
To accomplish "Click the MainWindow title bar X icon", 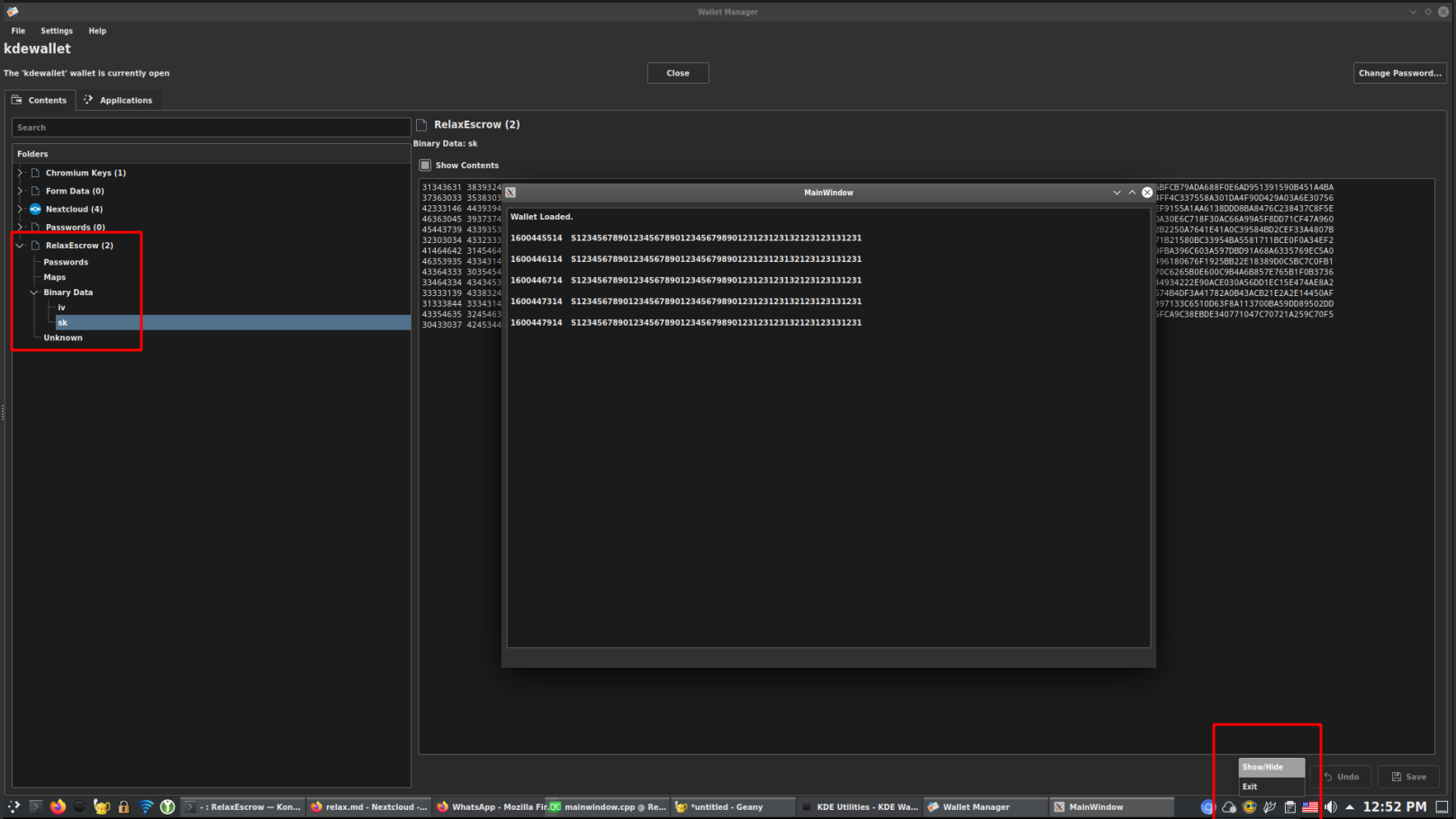I will click(511, 193).
